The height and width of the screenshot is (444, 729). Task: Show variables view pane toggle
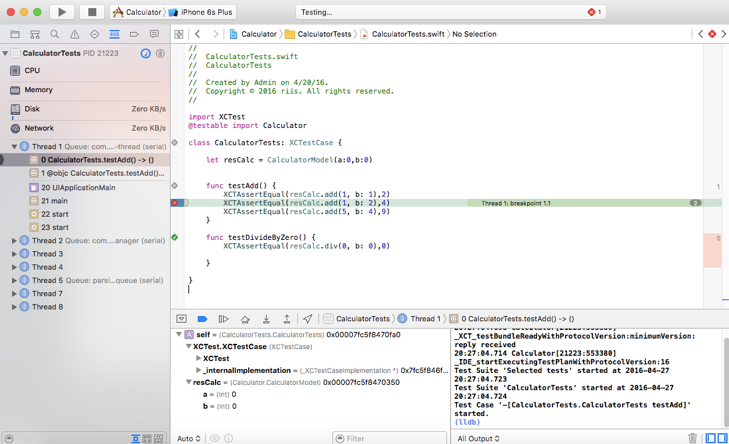pyautogui.click(x=710, y=438)
